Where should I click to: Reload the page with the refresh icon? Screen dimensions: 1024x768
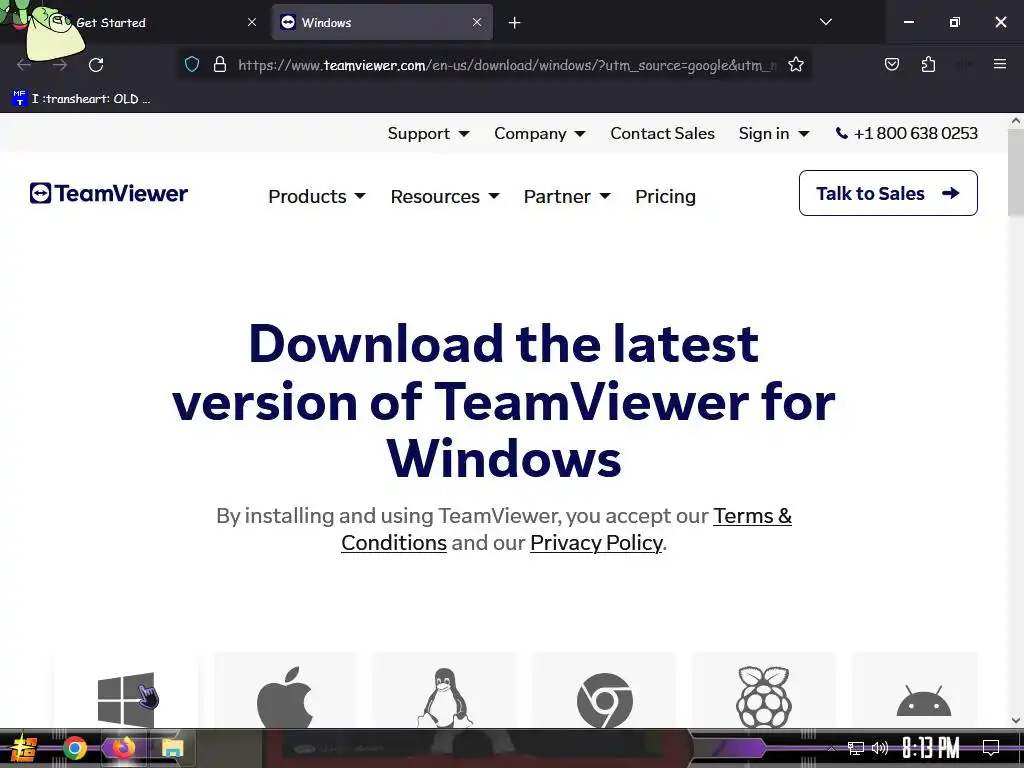tap(96, 65)
